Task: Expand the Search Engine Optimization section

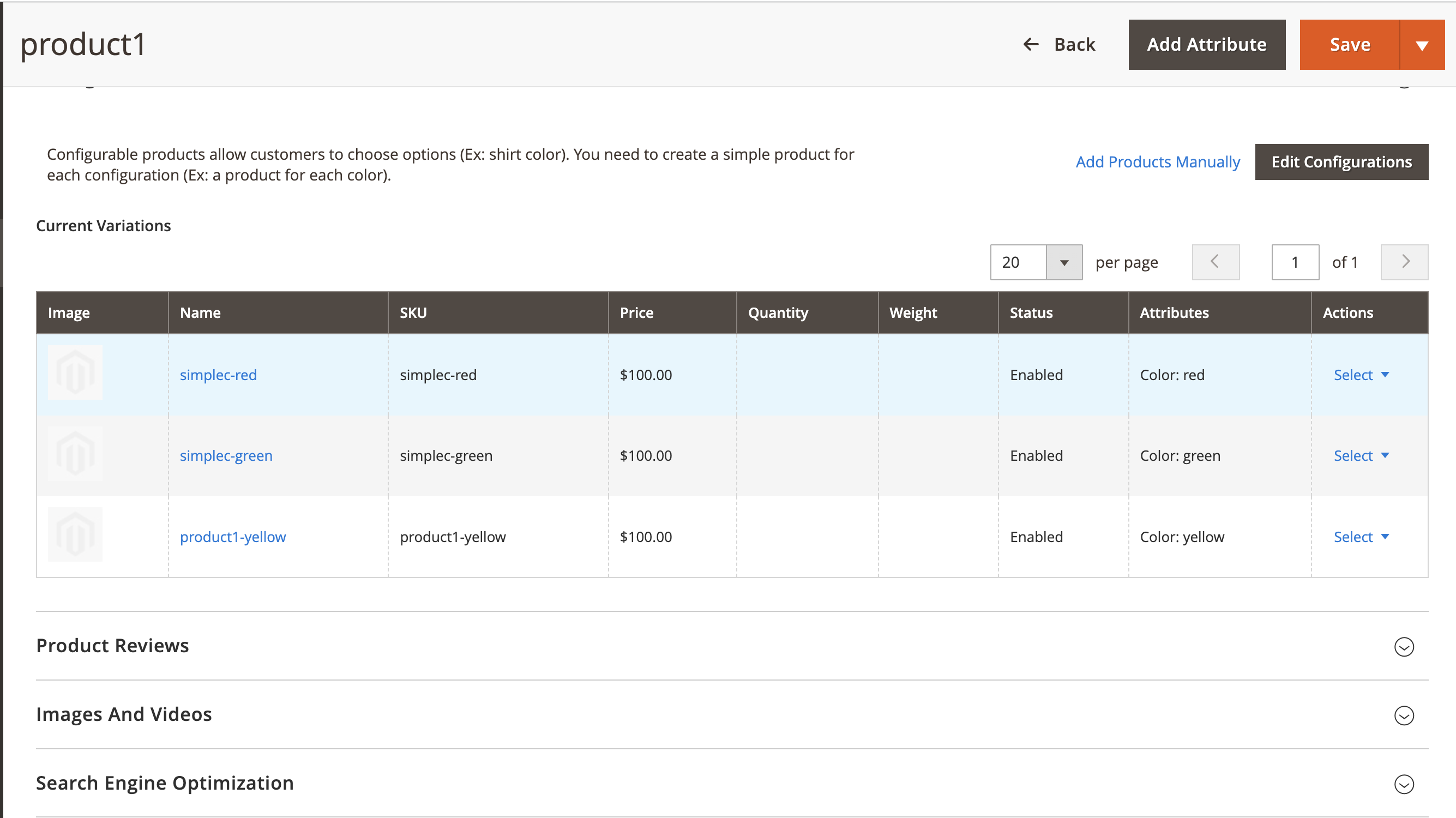Action: tap(1404, 785)
